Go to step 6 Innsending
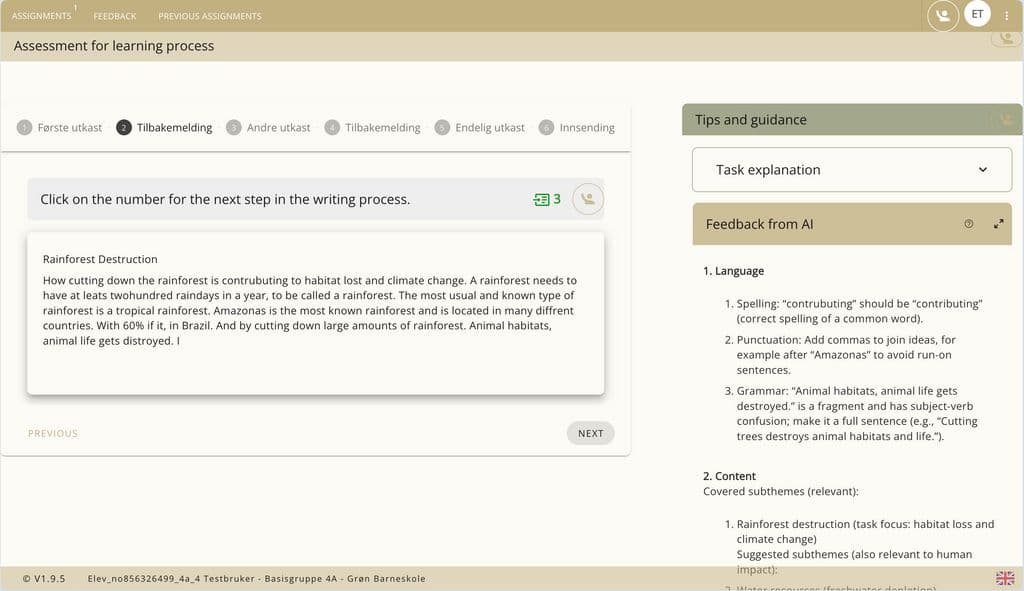 coord(577,127)
